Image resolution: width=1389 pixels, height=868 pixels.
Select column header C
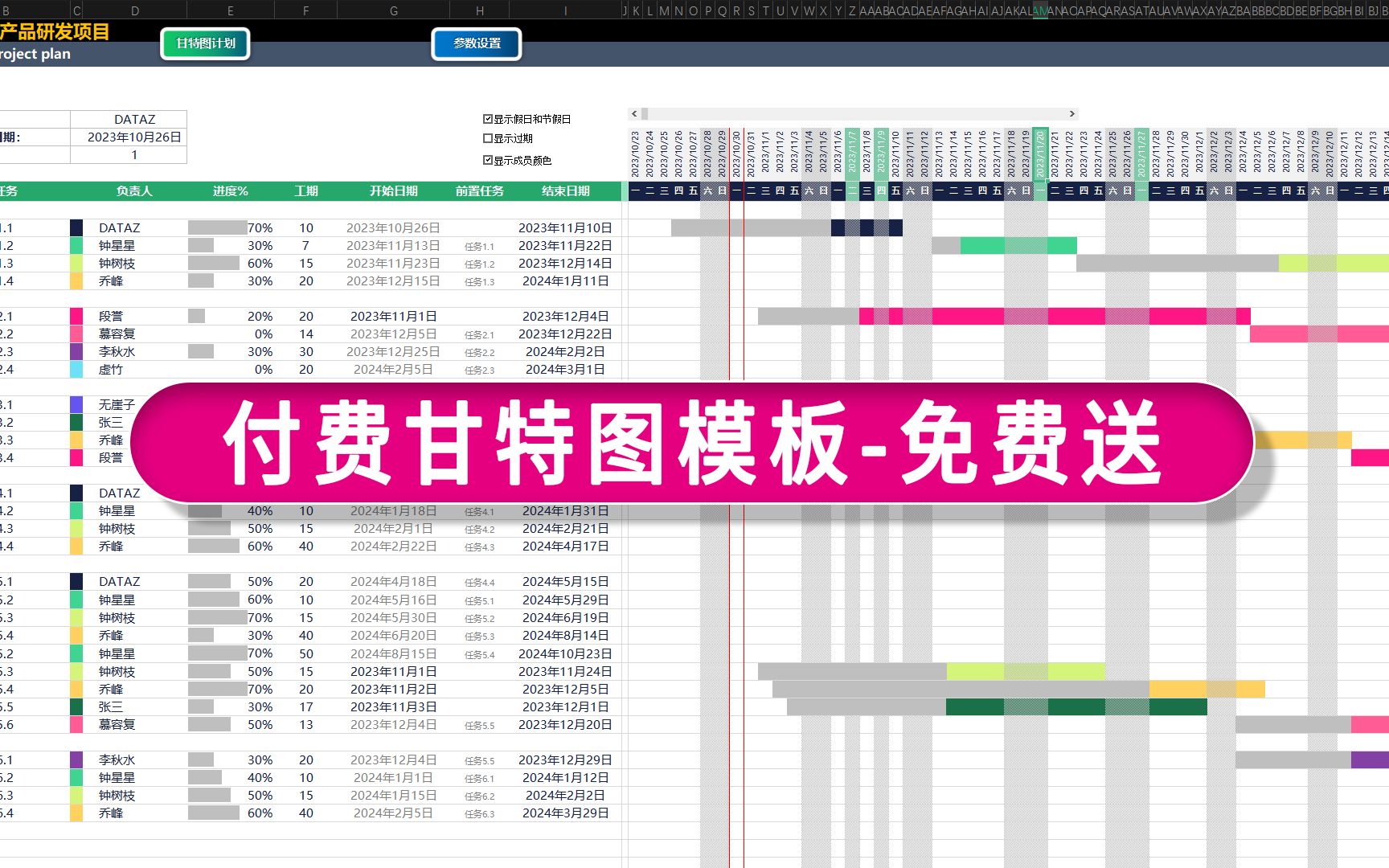tap(77, 10)
